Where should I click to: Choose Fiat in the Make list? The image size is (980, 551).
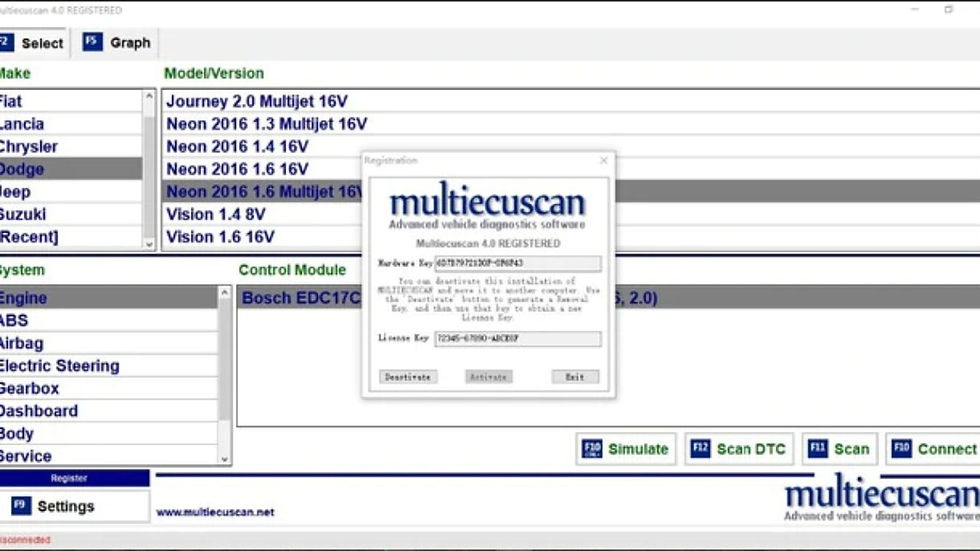[71, 101]
